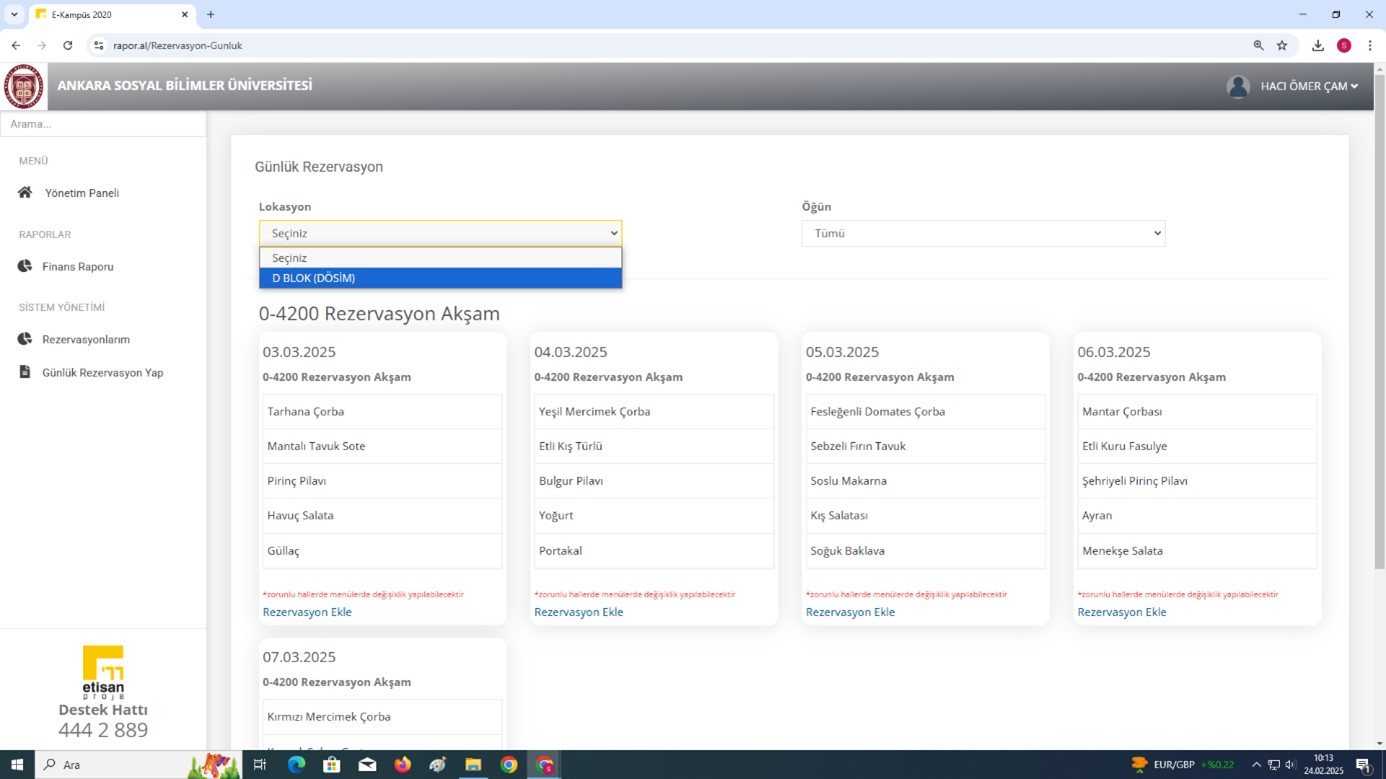Click the browser zoom magnifier icon

1258,45
